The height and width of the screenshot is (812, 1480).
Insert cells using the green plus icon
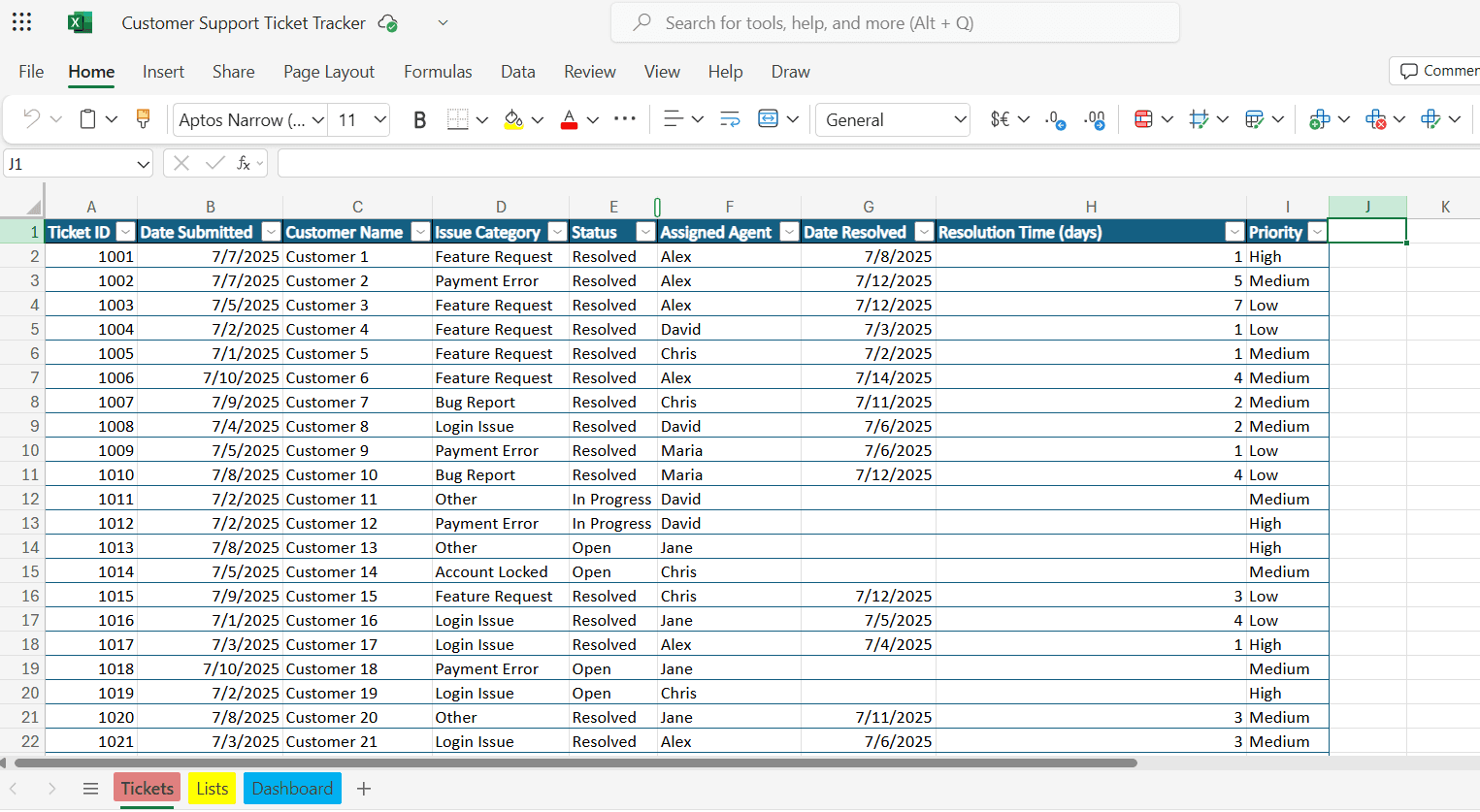(x=1322, y=118)
